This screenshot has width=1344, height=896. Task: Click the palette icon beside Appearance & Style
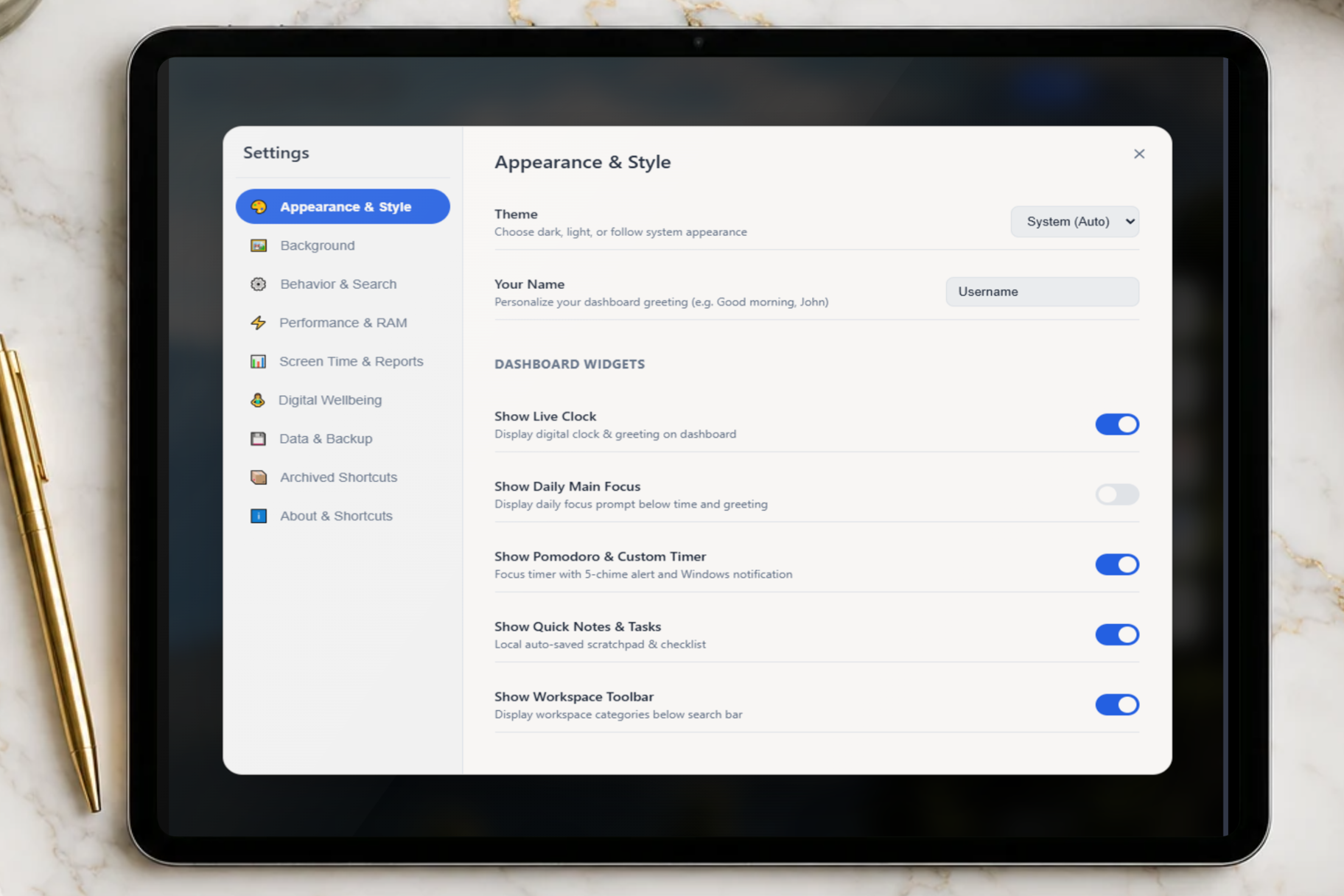[x=259, y=207]
